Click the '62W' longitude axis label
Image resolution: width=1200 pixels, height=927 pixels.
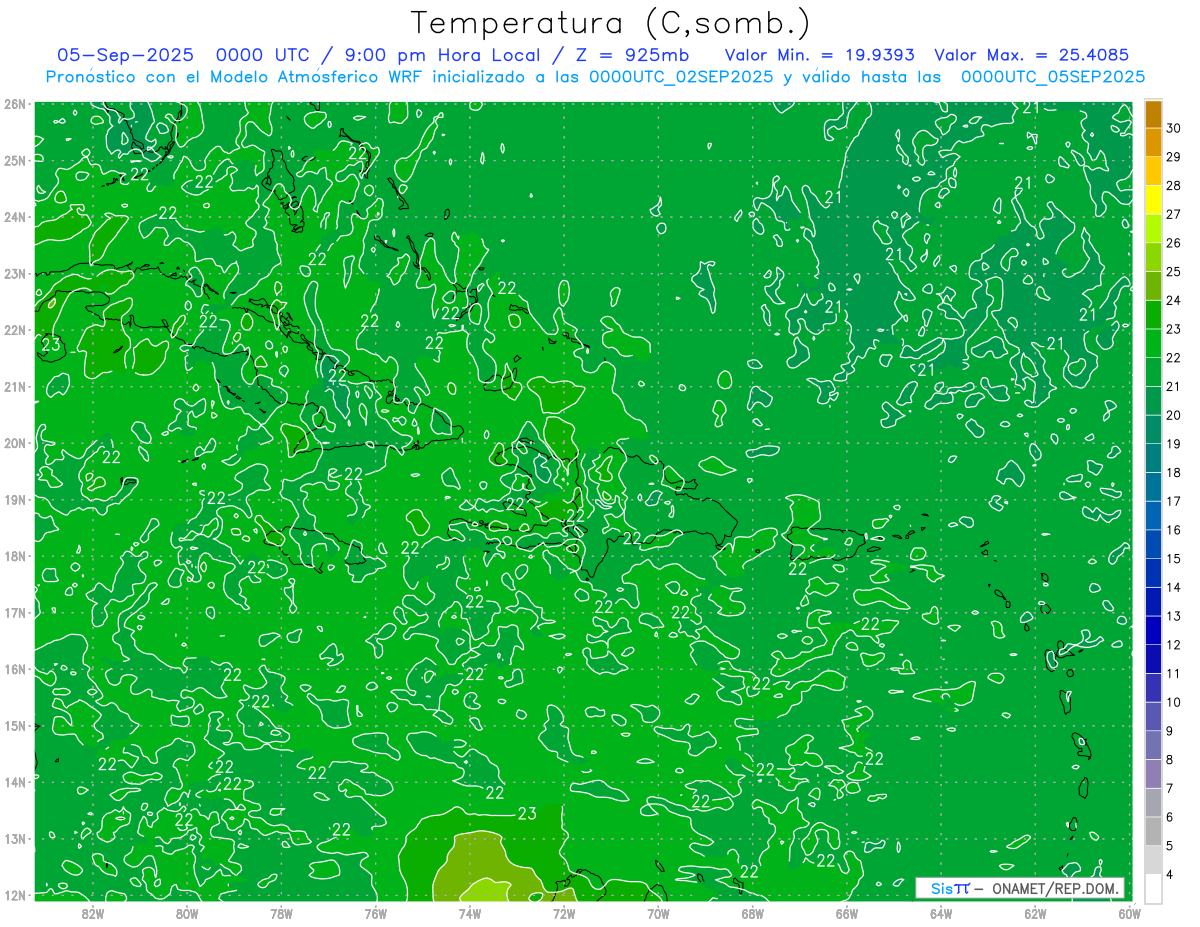point(1036,912)
